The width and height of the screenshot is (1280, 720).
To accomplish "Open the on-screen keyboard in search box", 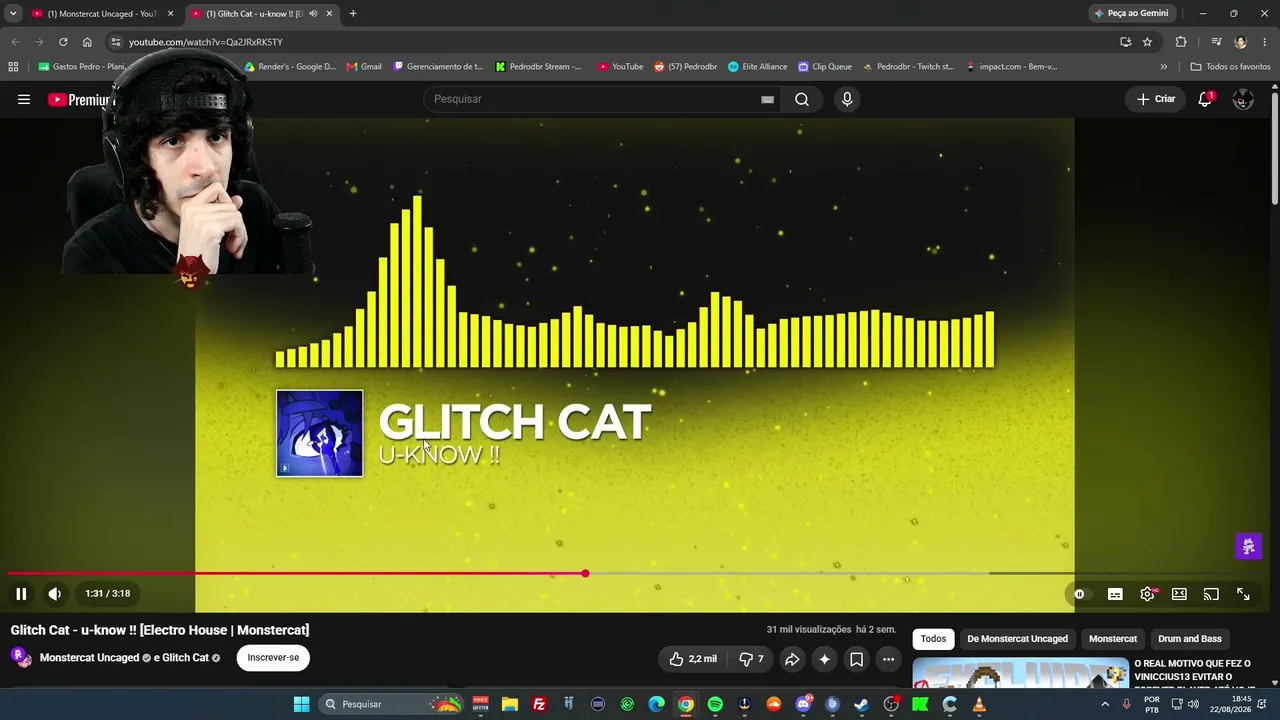I will pyautogui.click(x=767, y=99).
